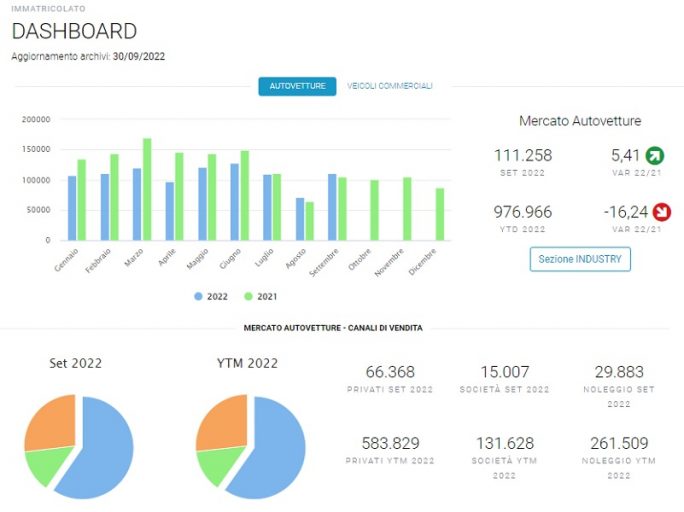Click the 976.966 YTD 2022 figure

(x=523, y=212)
